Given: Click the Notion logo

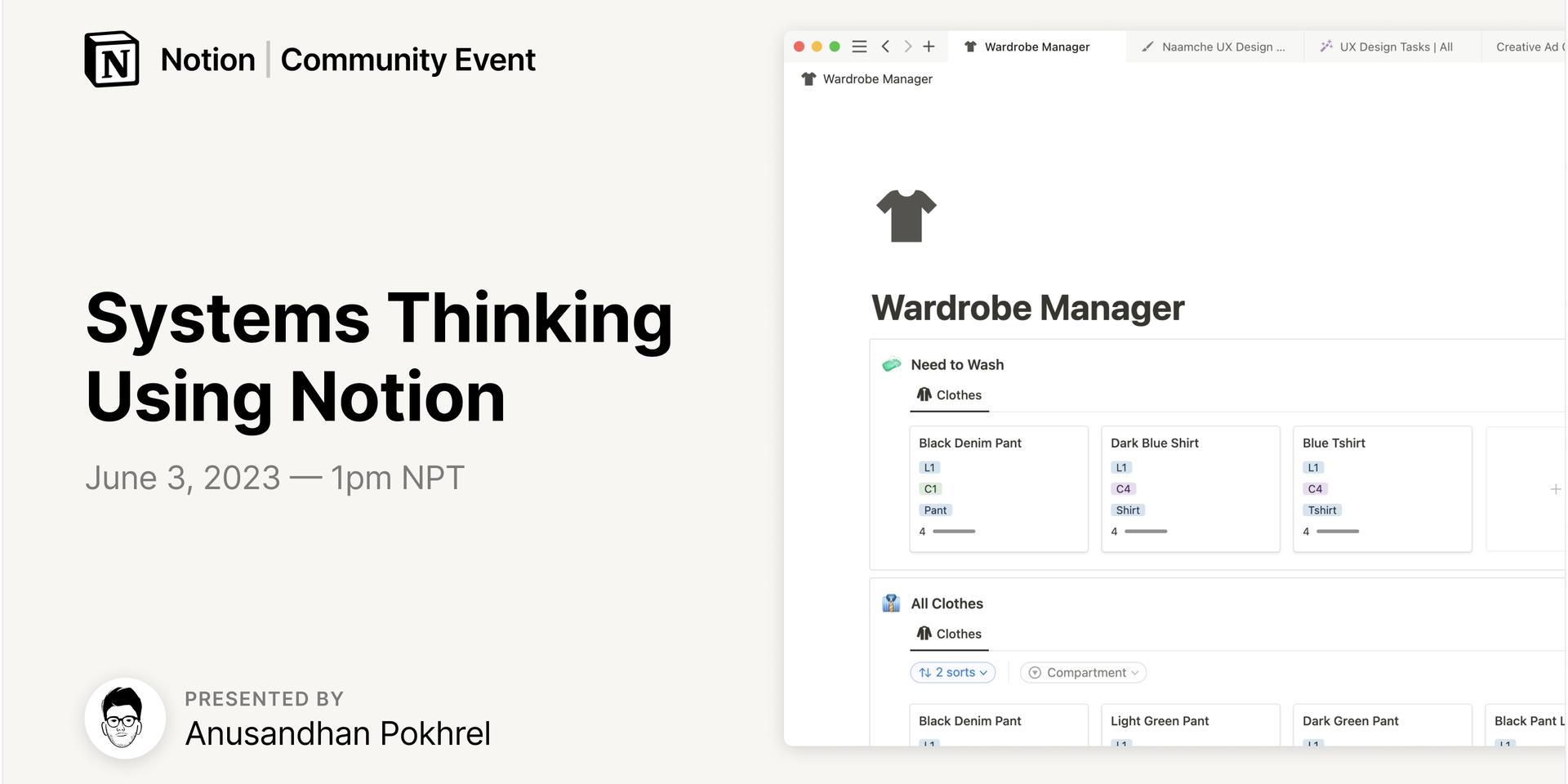Looking at the screenshot, I should coord(112,59).
